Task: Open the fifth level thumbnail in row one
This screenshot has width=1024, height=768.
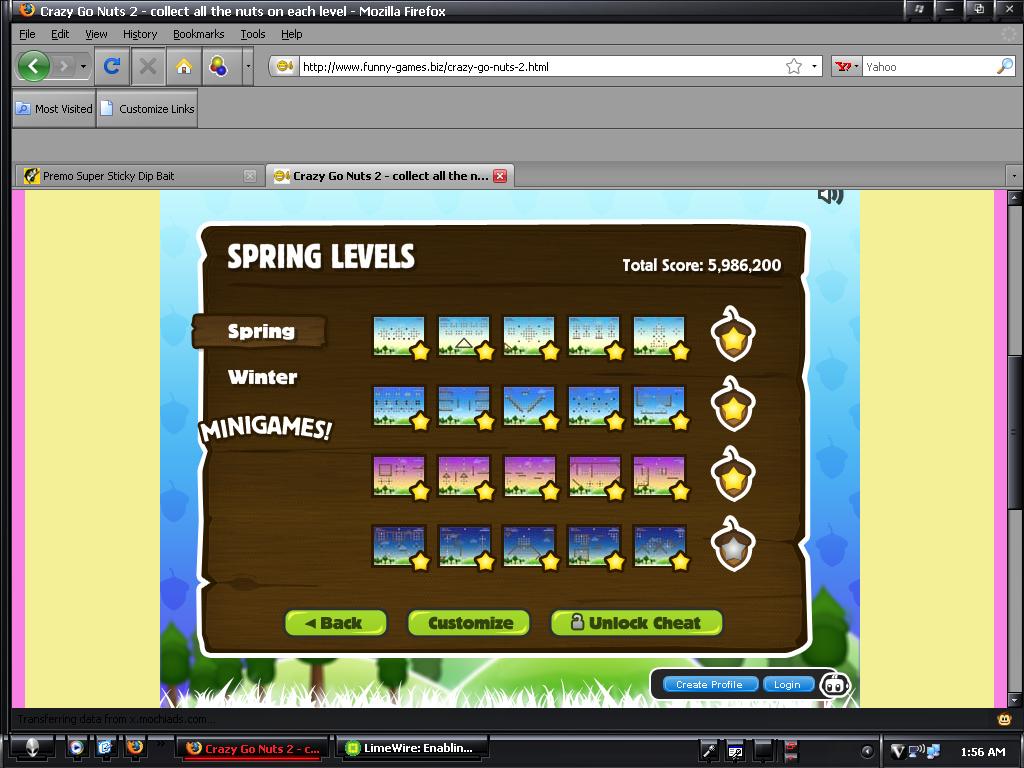Action: (660, 336)
